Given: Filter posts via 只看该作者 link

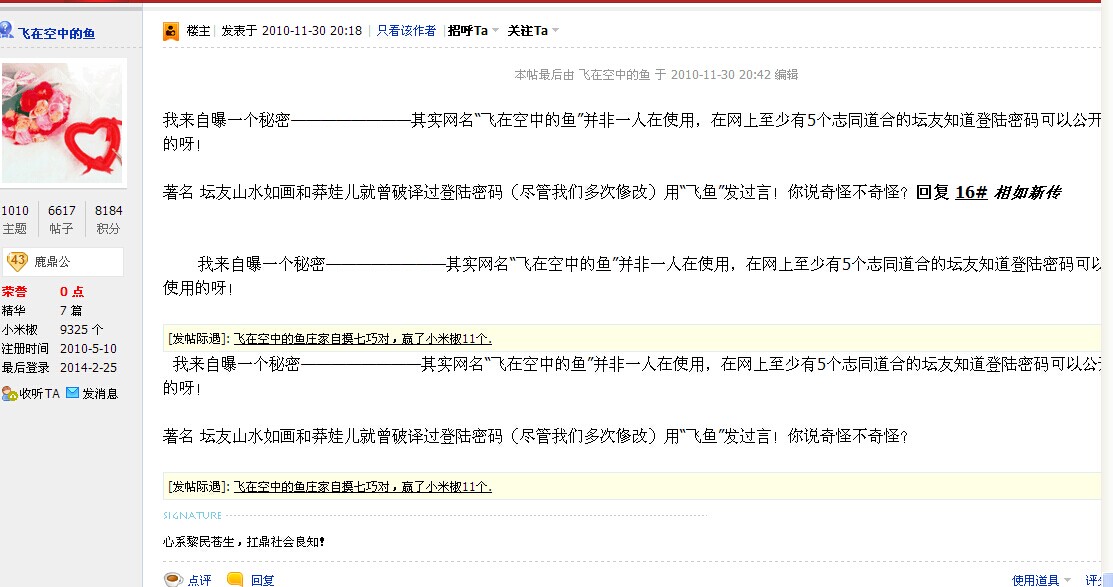Looking at the screenshot, I should point(406,31).
